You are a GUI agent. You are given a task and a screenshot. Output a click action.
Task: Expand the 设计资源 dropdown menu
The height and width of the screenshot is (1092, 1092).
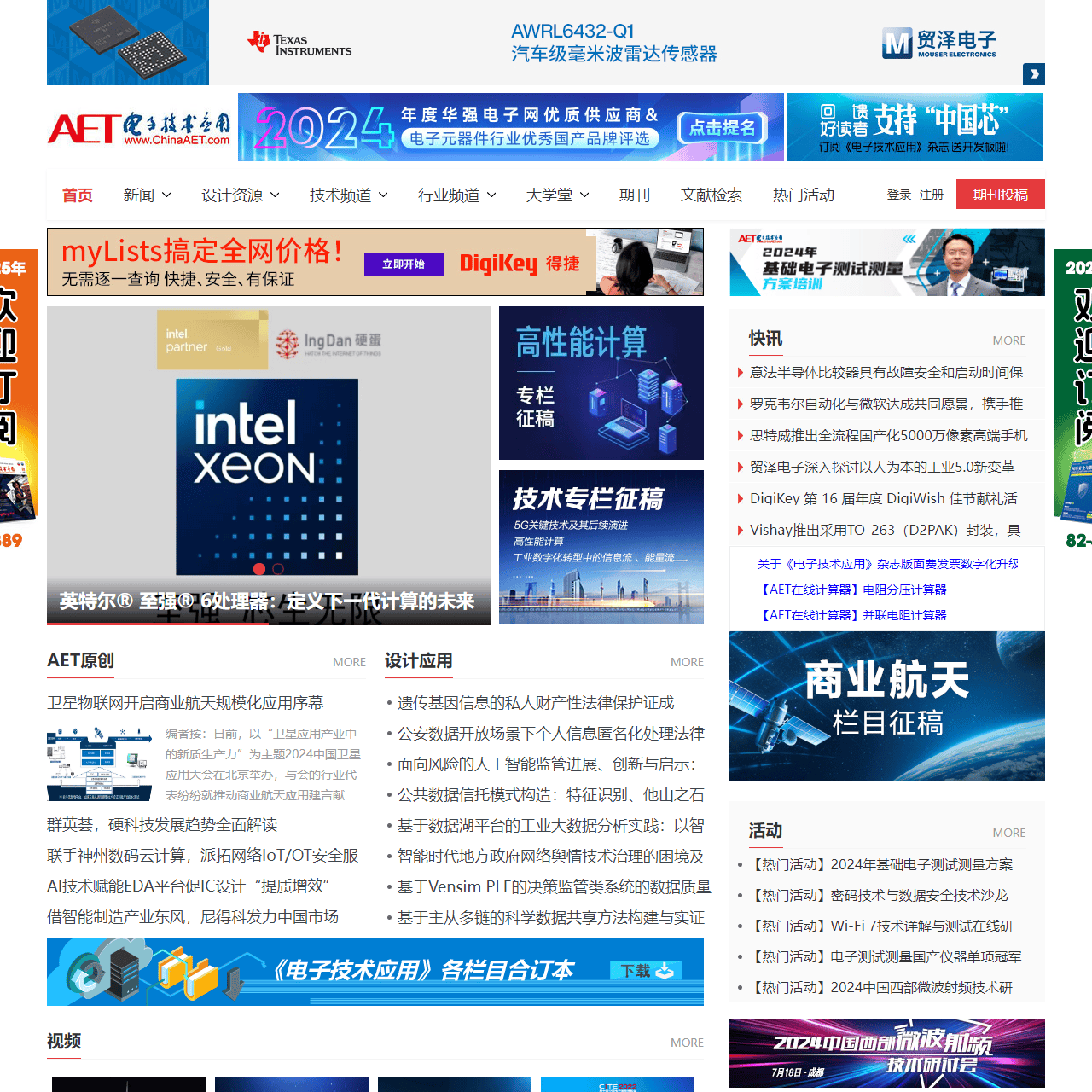pyautogui.click(x=241, y=195)
